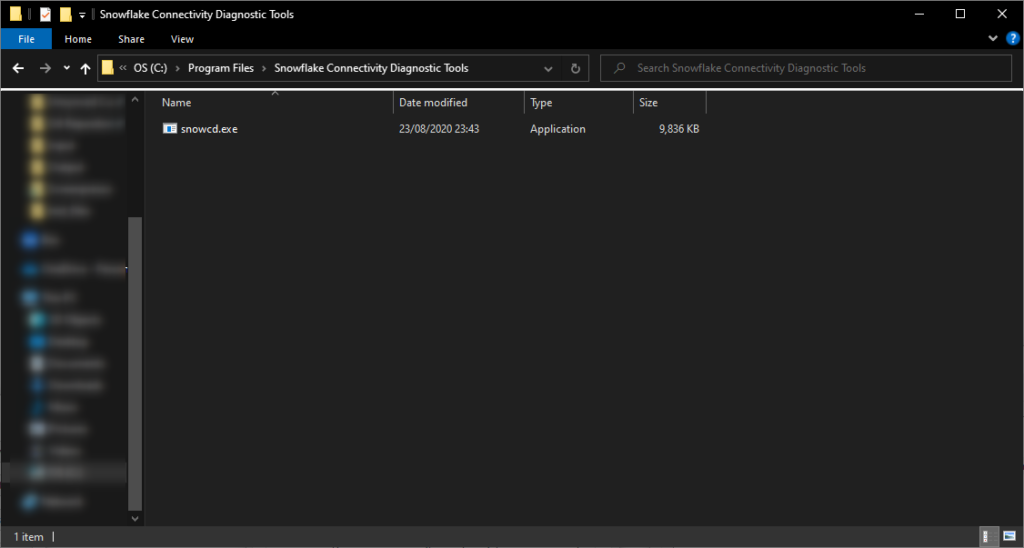Expand the address bar previous locations dropdown
The width and height of the screenshot is (1024, 548).
[x=548, y=68]
